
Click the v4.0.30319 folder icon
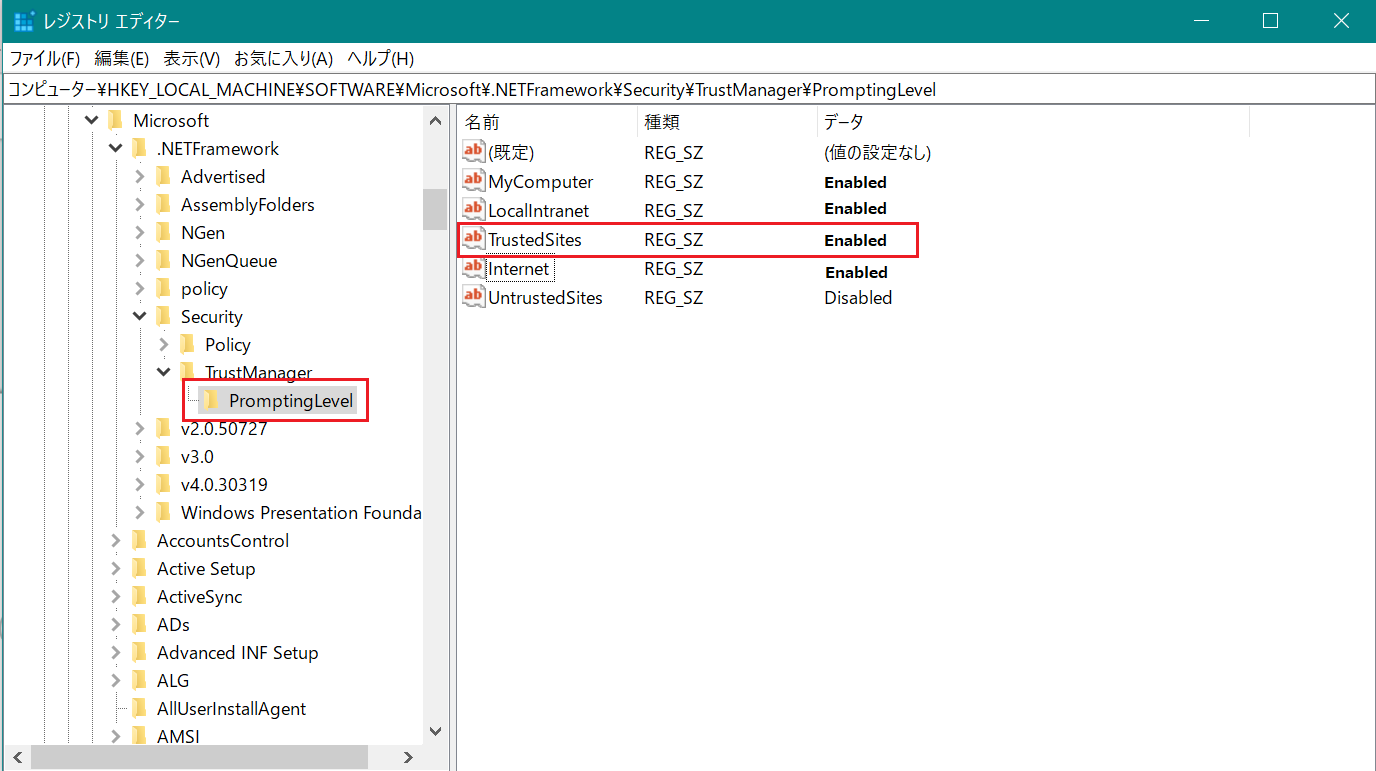163,484
